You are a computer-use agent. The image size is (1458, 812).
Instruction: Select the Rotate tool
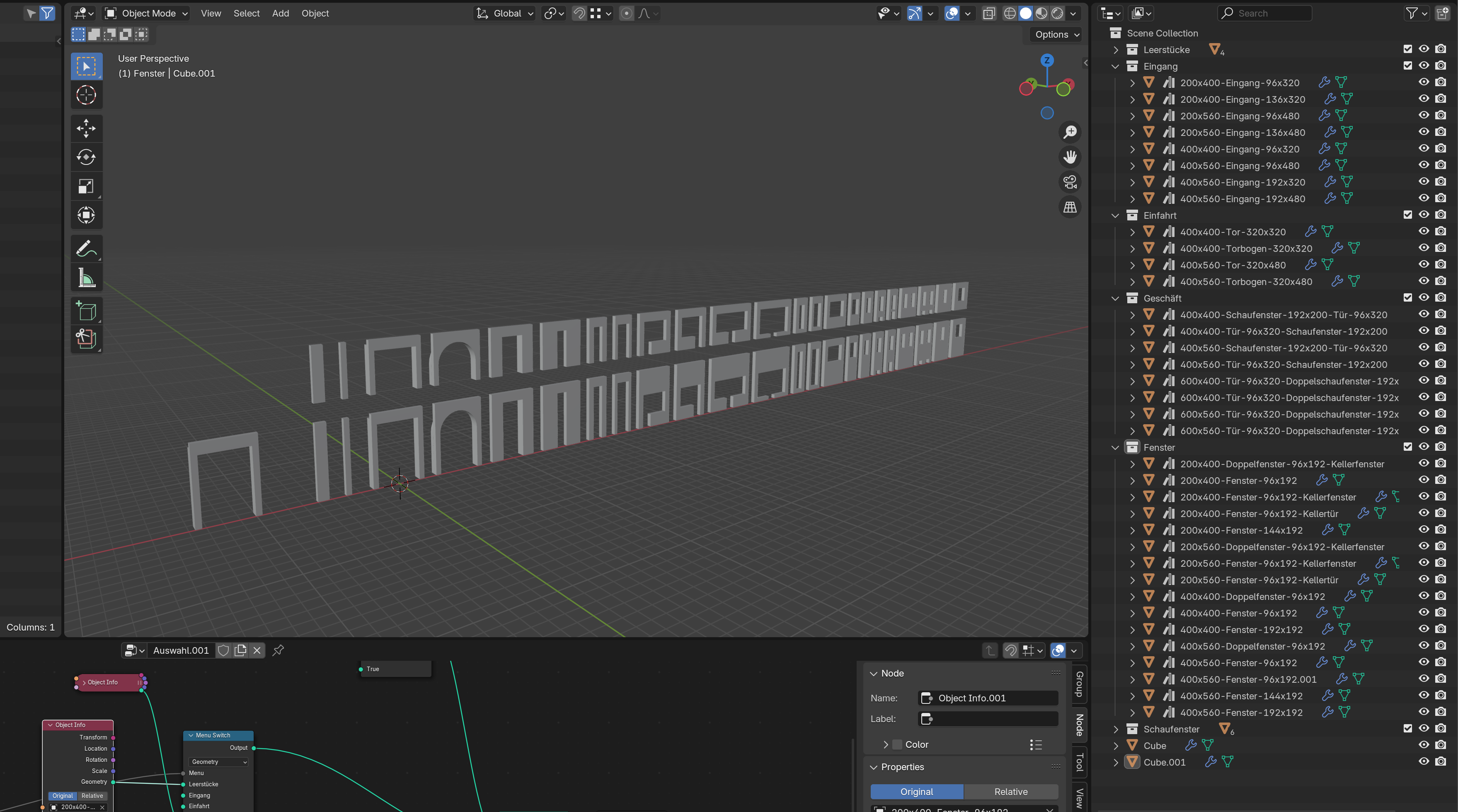coord(86,157)
